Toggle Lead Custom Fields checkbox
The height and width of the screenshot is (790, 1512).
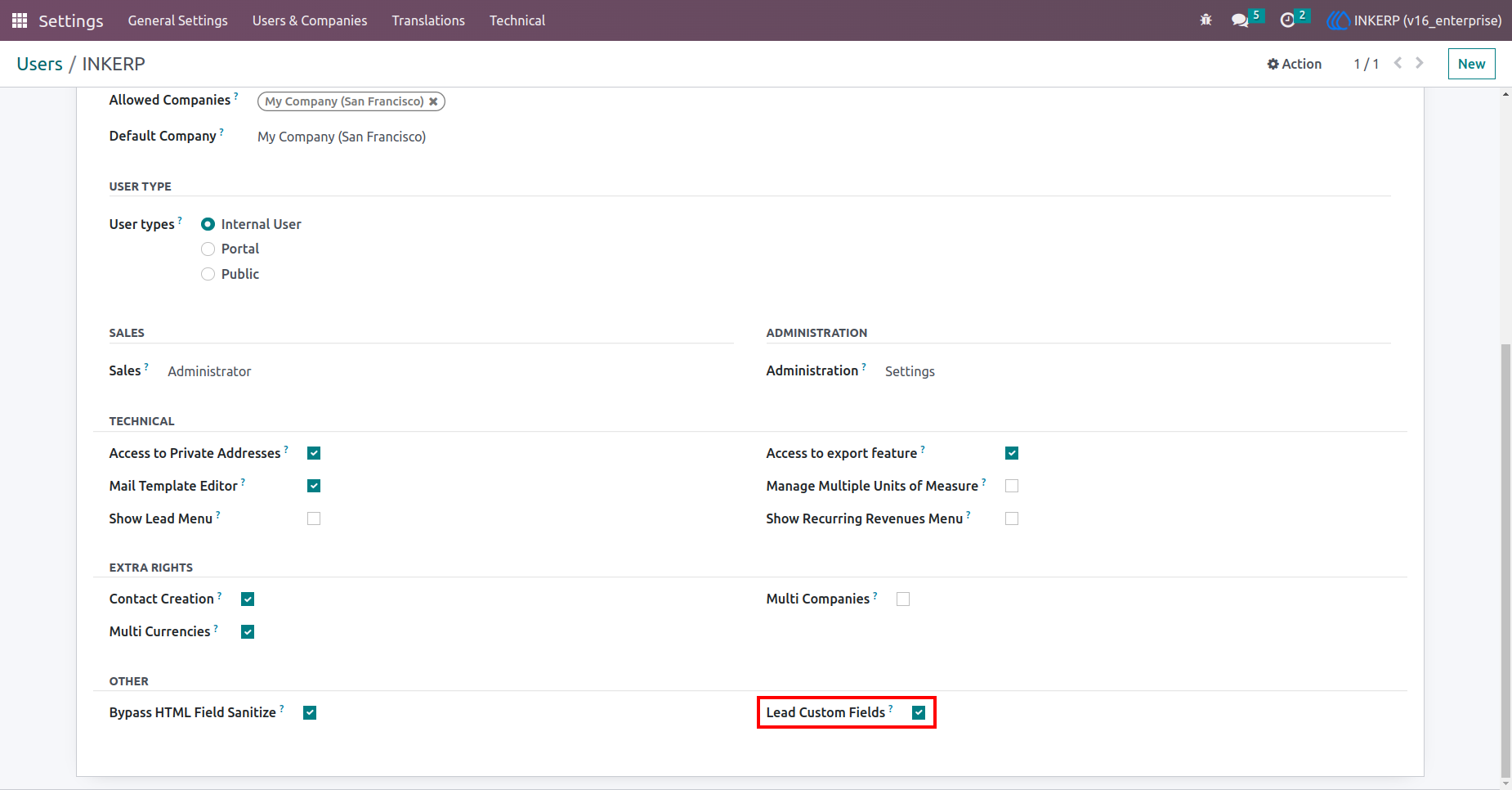tap(919, 713)
